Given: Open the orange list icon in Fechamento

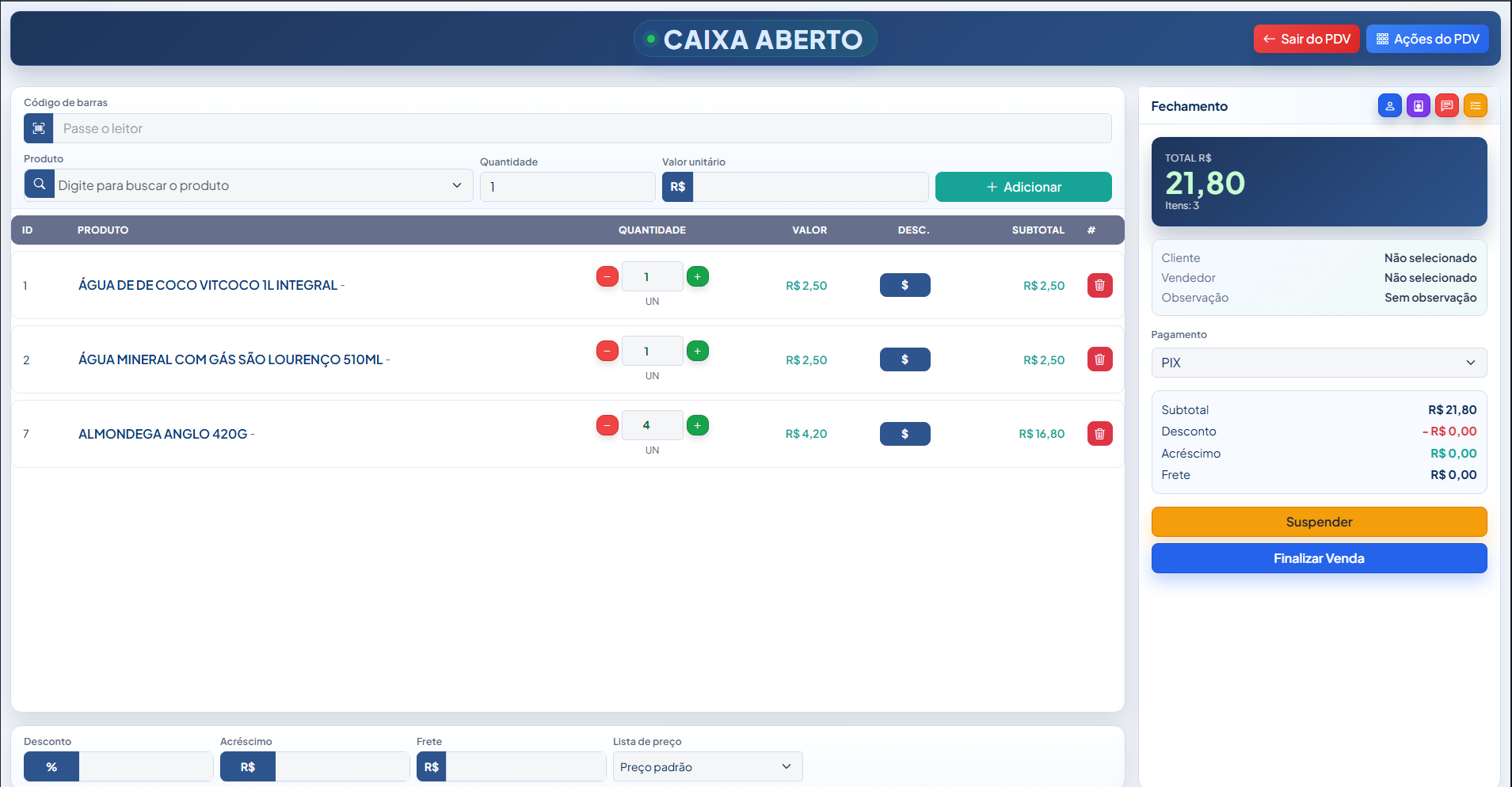Looking at the screenshot, I should click(x=1475, y=105).
